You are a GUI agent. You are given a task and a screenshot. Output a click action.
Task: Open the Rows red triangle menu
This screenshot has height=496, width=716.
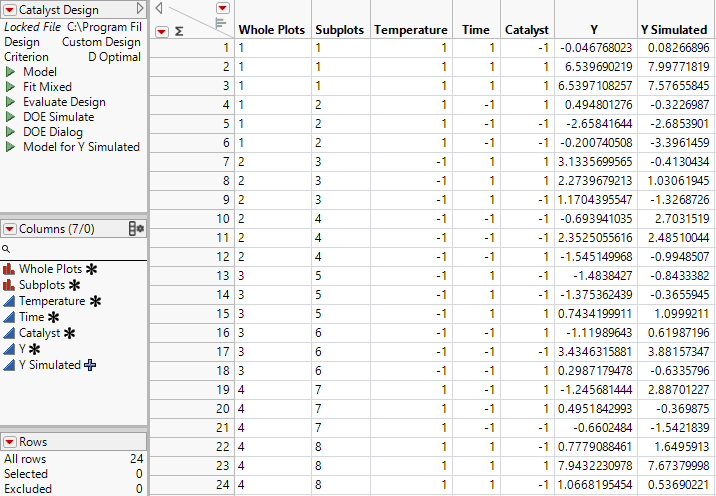[x=9, y=441]
